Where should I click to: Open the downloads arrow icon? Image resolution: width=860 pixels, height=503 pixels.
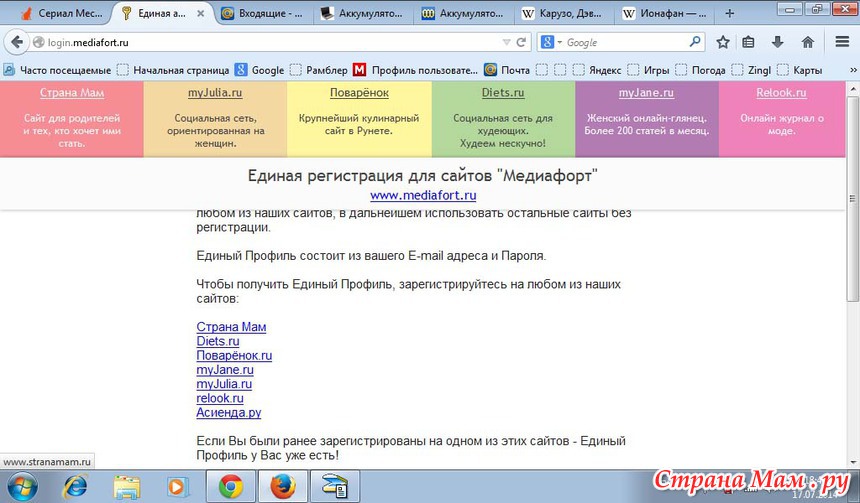coord(777,42)
